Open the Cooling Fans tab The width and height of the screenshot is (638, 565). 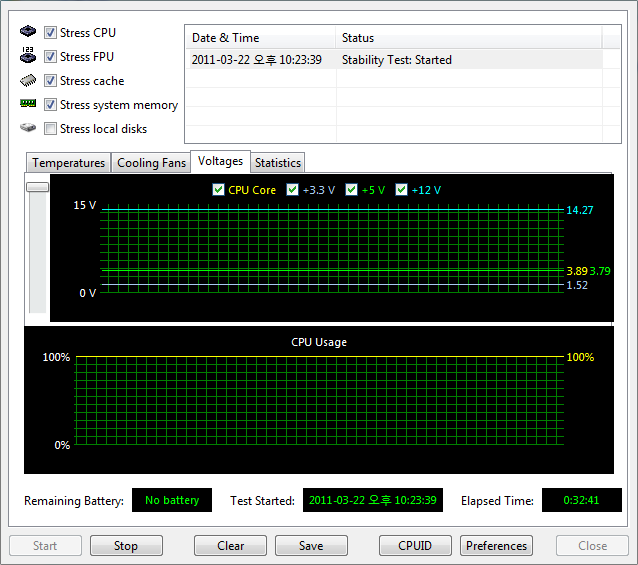151,163
